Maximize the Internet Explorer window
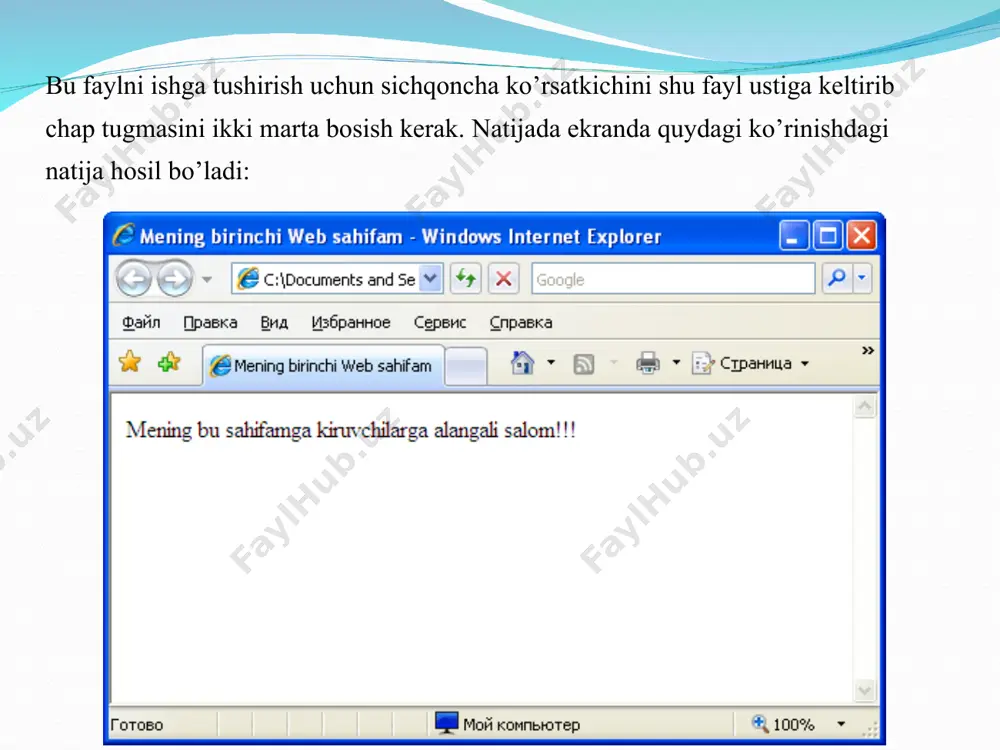 (828, 235)
